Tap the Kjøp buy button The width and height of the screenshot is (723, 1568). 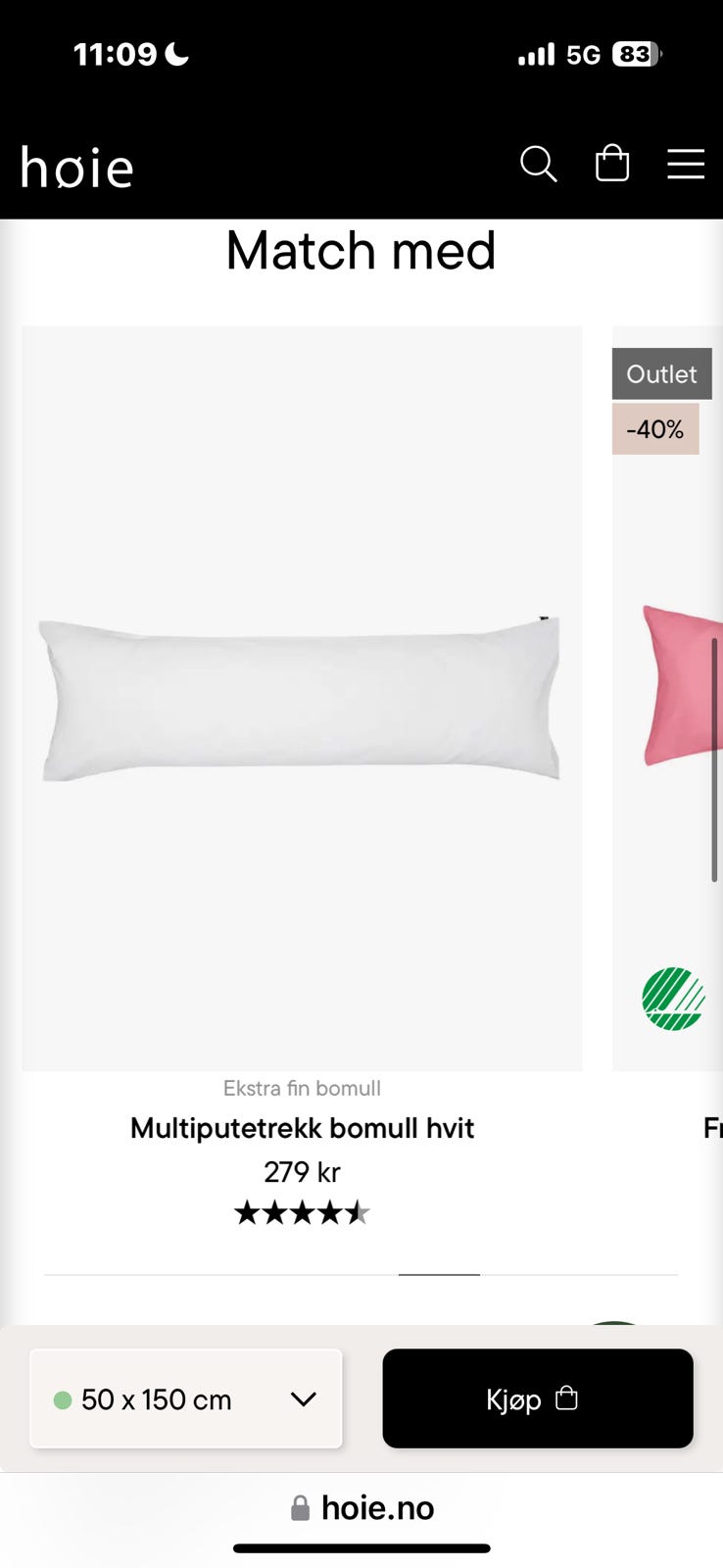[538, 1398]
